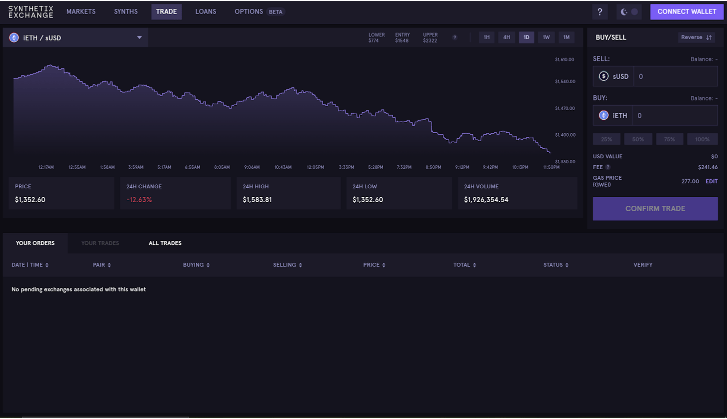
Task: Open the help question mark icon
Action: tap(599, 12)
